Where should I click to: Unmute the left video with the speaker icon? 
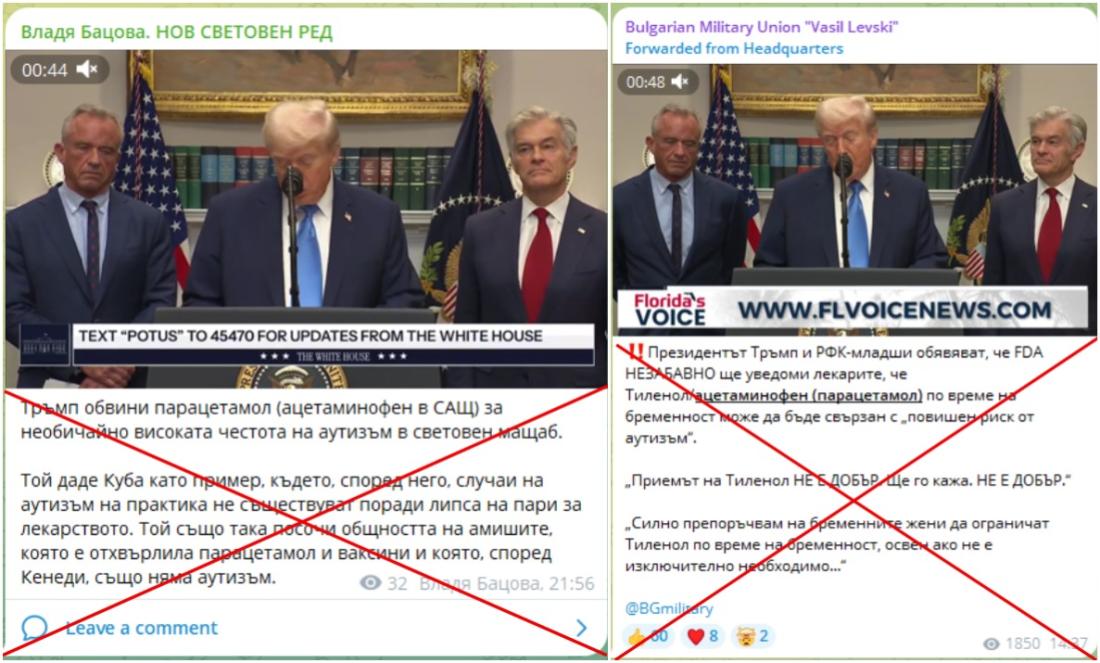coord(87,69)
